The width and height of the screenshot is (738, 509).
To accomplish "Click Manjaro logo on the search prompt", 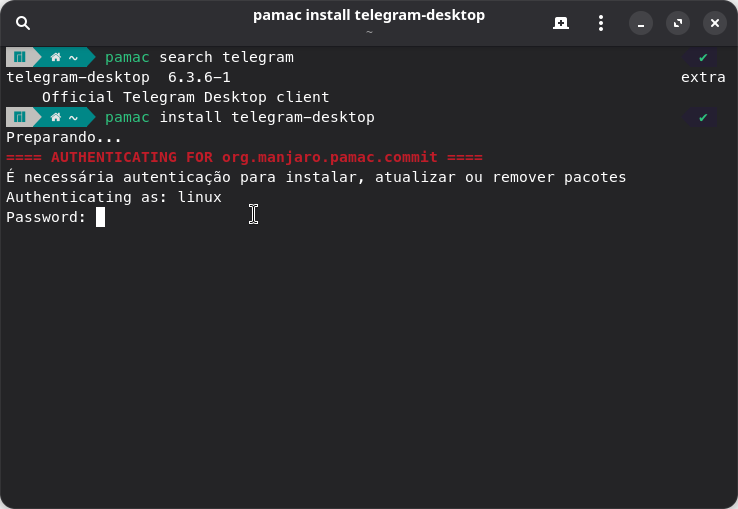I will point(20,58).
